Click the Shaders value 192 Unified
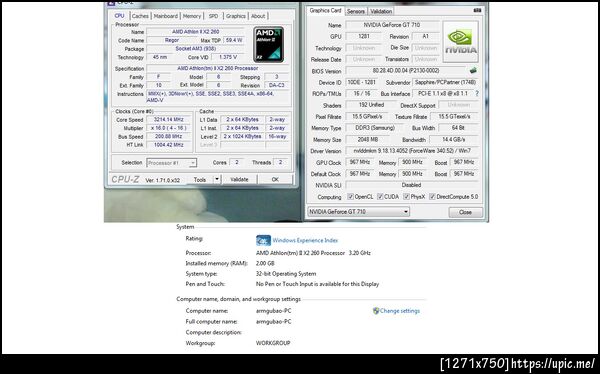Image resolution: width=600 pixels, height=374 pixels. (x=371, y=105)
